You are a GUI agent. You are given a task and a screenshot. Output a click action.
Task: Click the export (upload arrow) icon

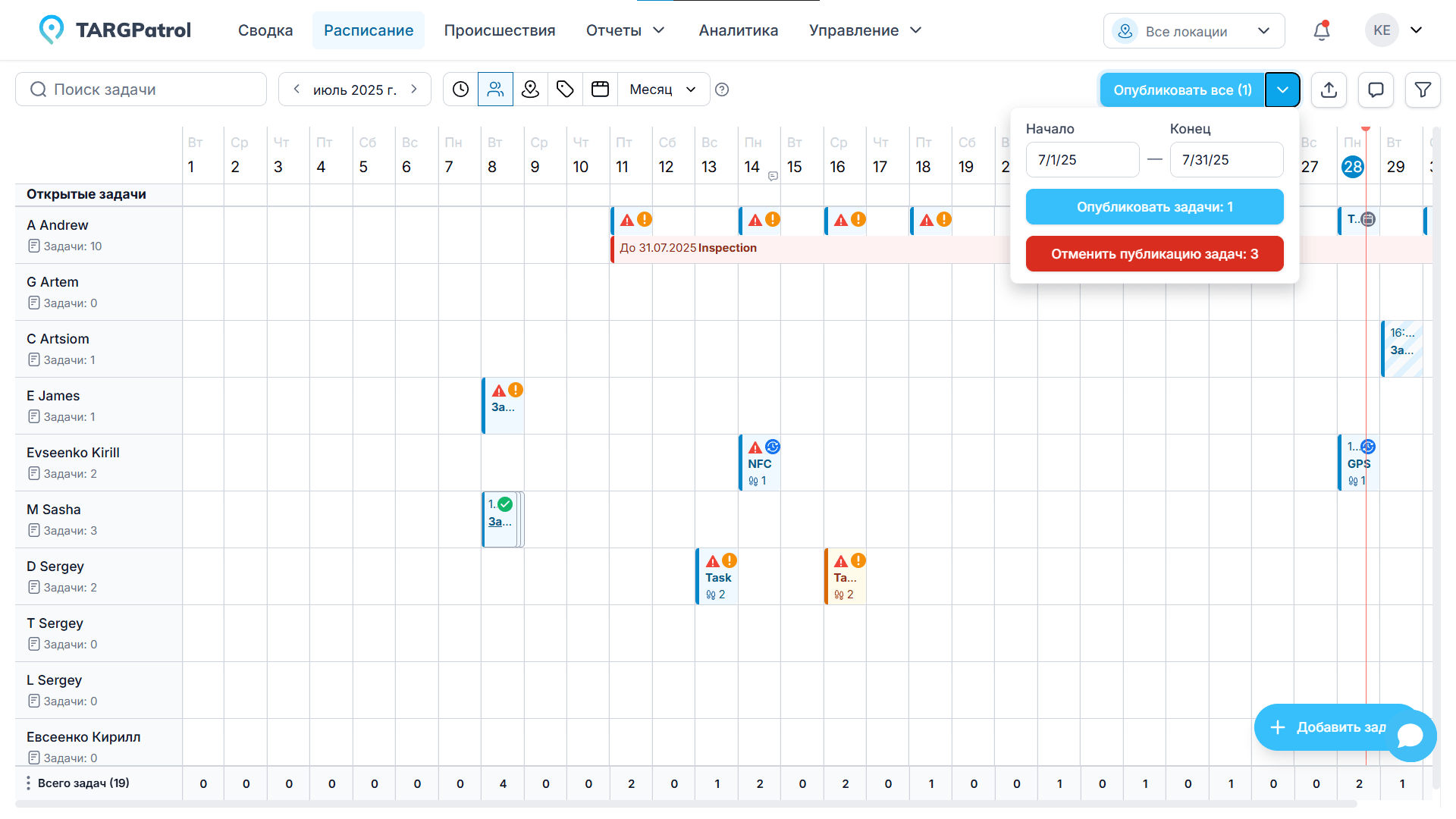(x=1329, y=89)
